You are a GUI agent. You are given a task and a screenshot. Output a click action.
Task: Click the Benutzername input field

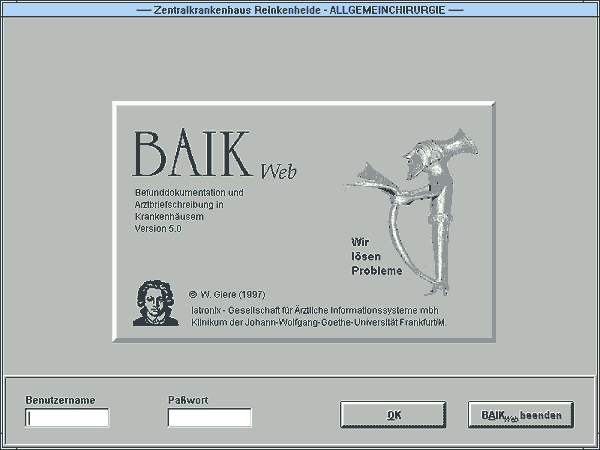pyautogui.click(x=67, y=418)
